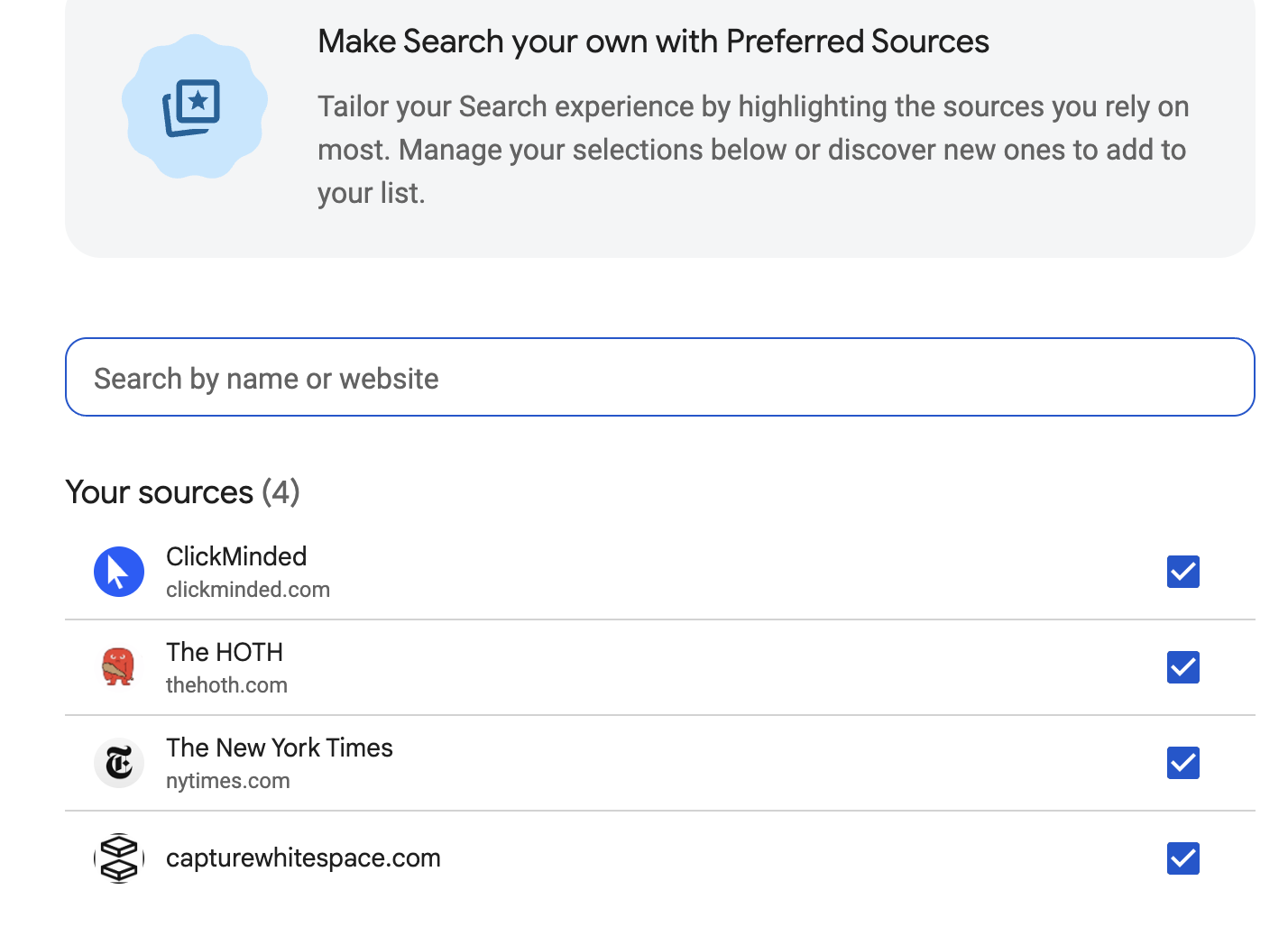The height and width of the screenshot is (945, 1288).
Task: Click the clickminded.com domain text
Action: click(248, 590)
